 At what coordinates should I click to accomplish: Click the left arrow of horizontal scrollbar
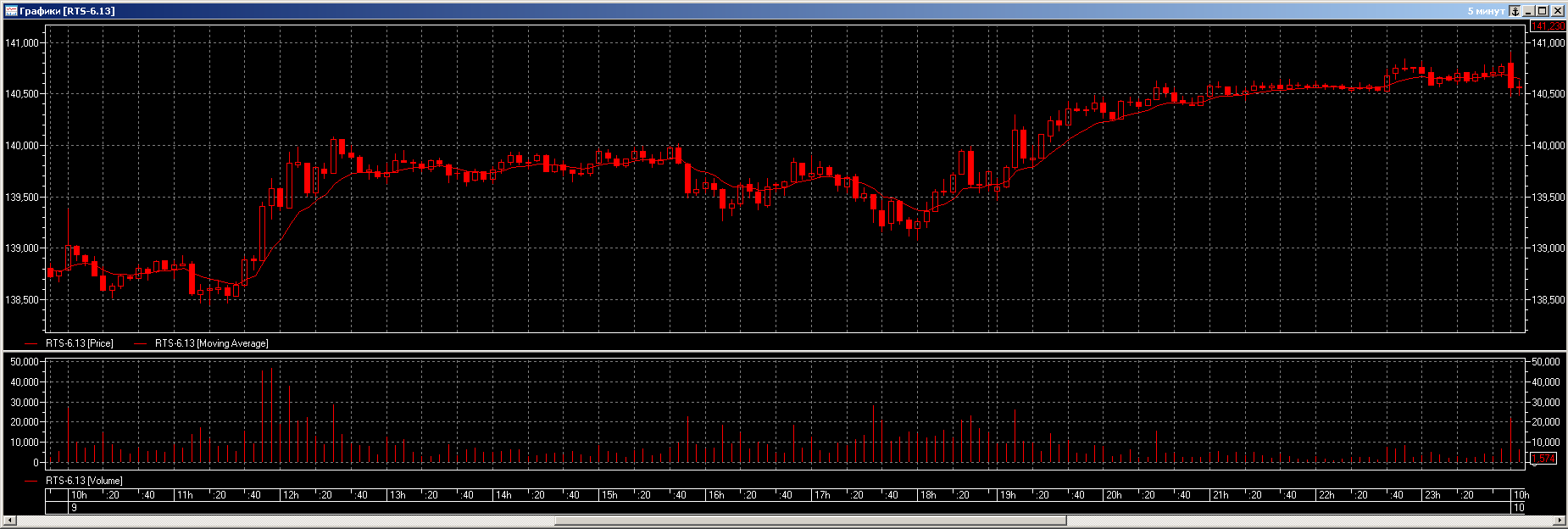pyautogui.click(x=10, y=520)
